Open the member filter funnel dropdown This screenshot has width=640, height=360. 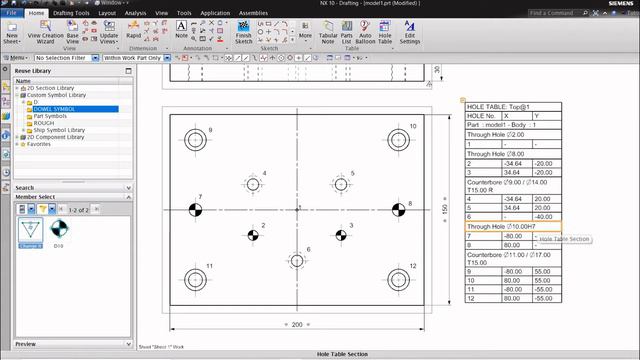(52, 209)
